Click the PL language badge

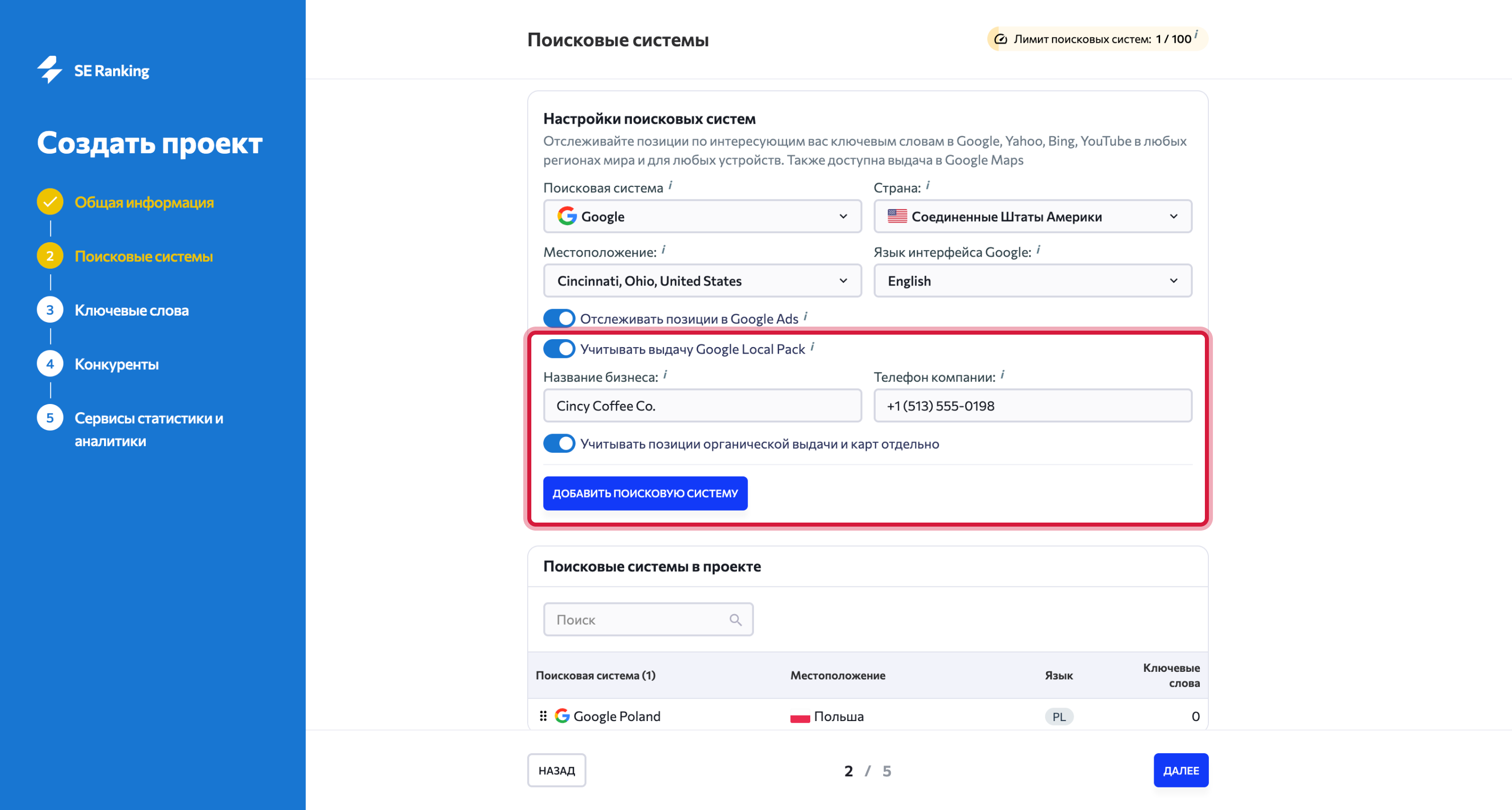coord(1059,717)
